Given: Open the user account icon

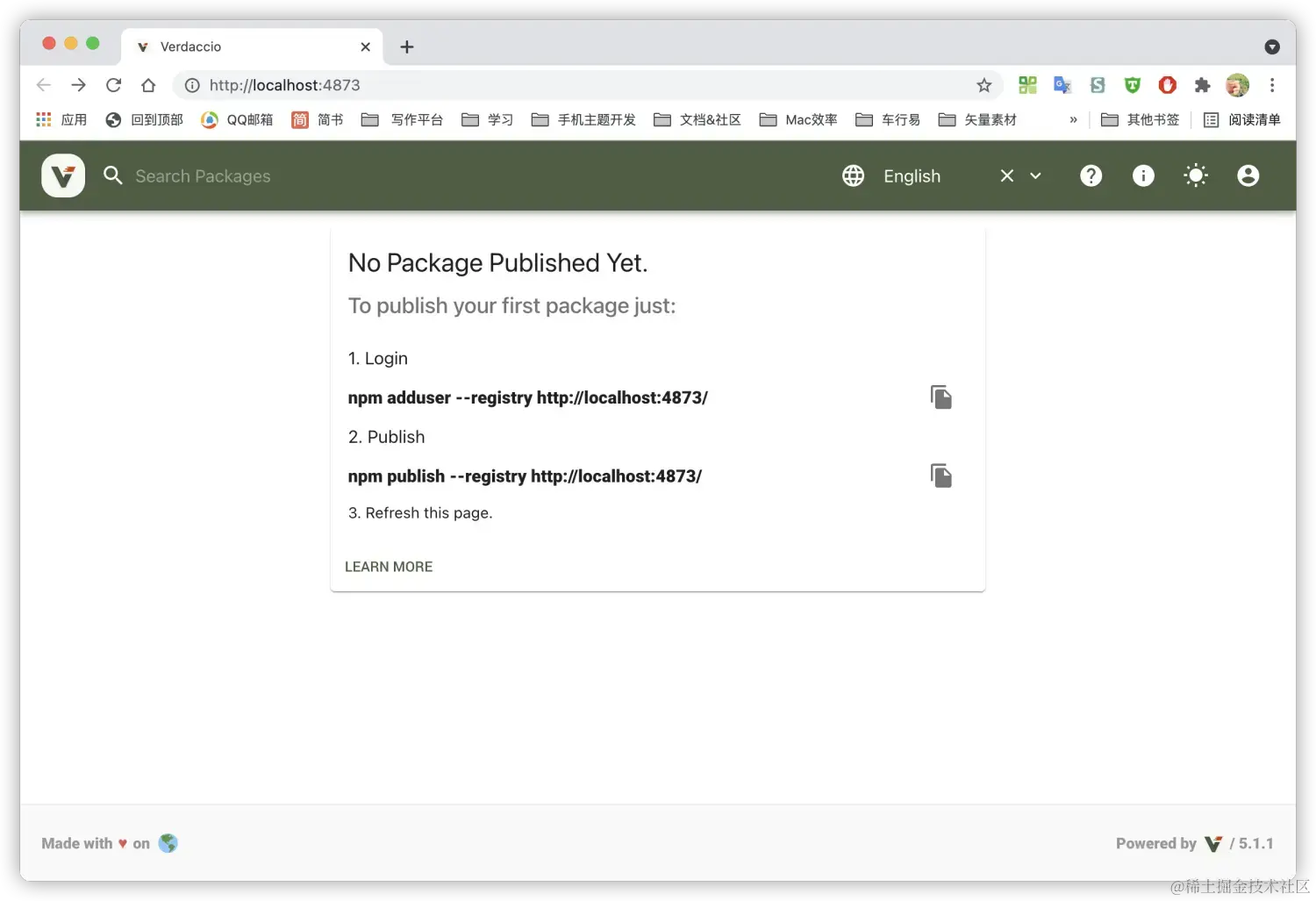Looking at the screenshot, I should 1248,175.
